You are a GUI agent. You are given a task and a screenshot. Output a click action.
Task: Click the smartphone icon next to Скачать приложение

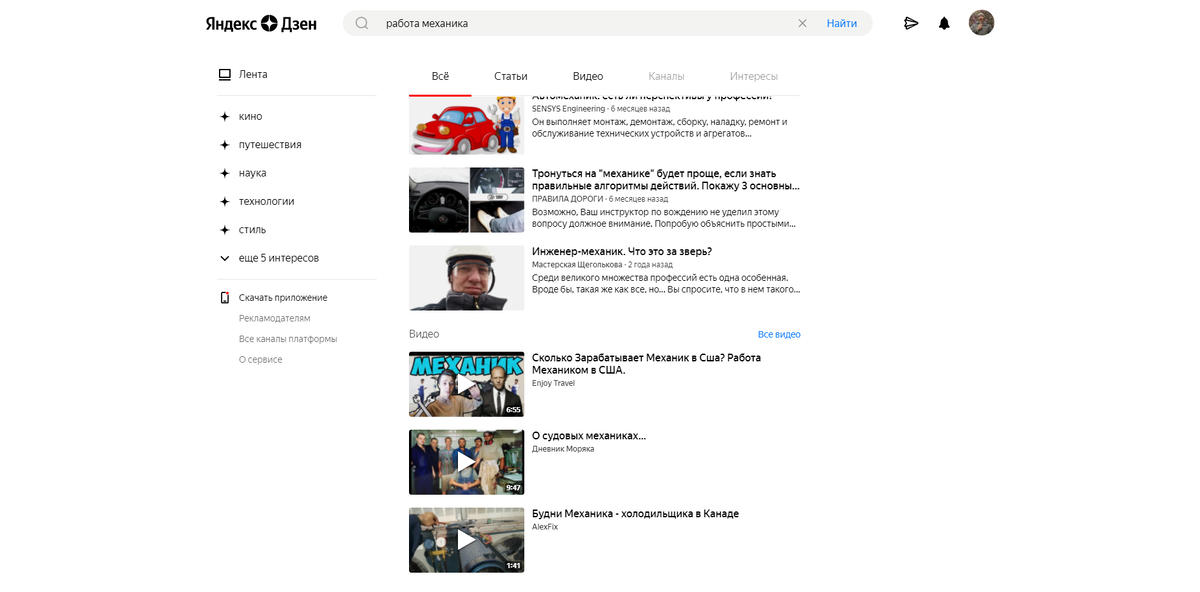coord(224,297)
